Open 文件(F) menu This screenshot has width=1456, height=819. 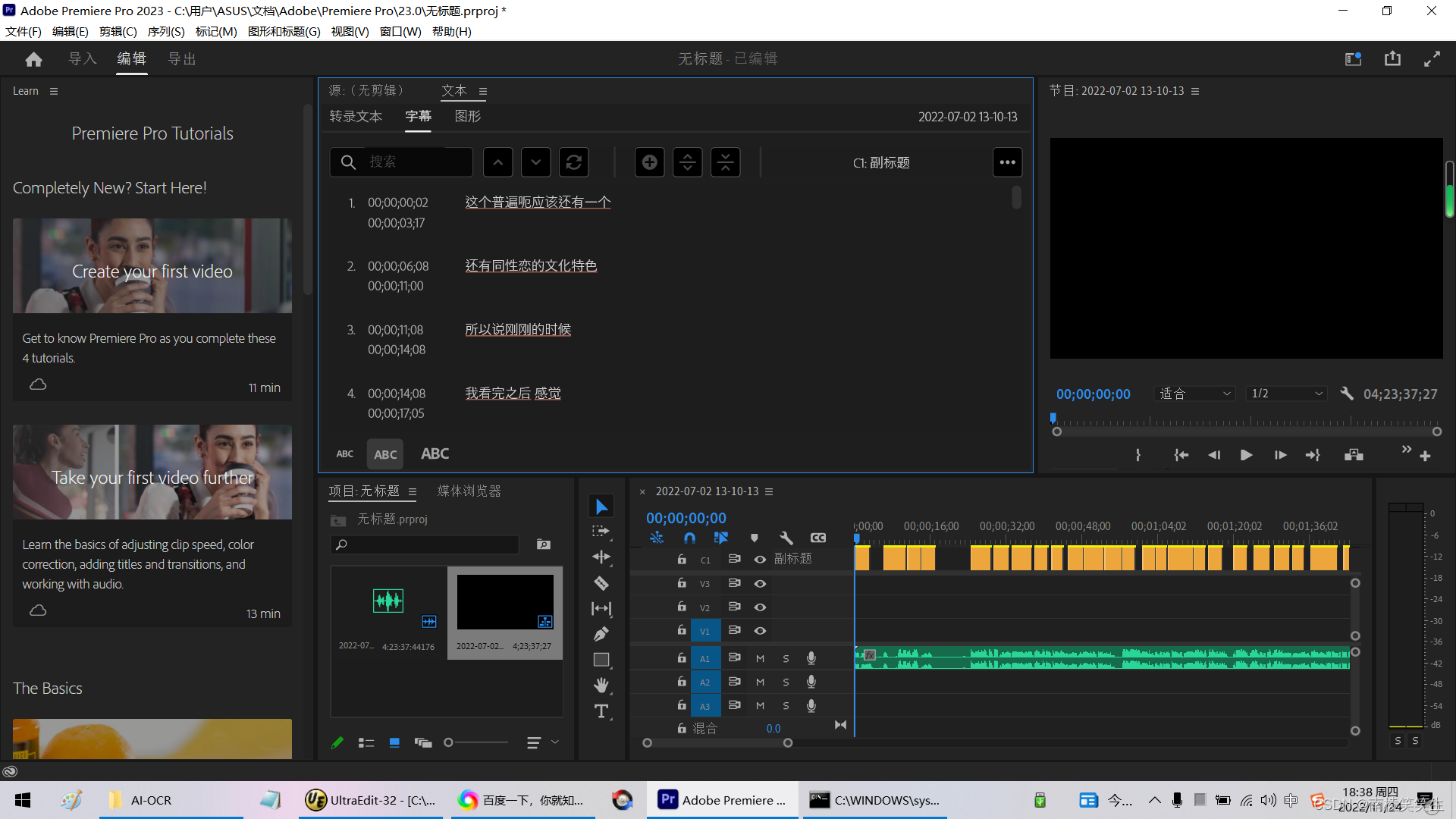click(24, 32)
